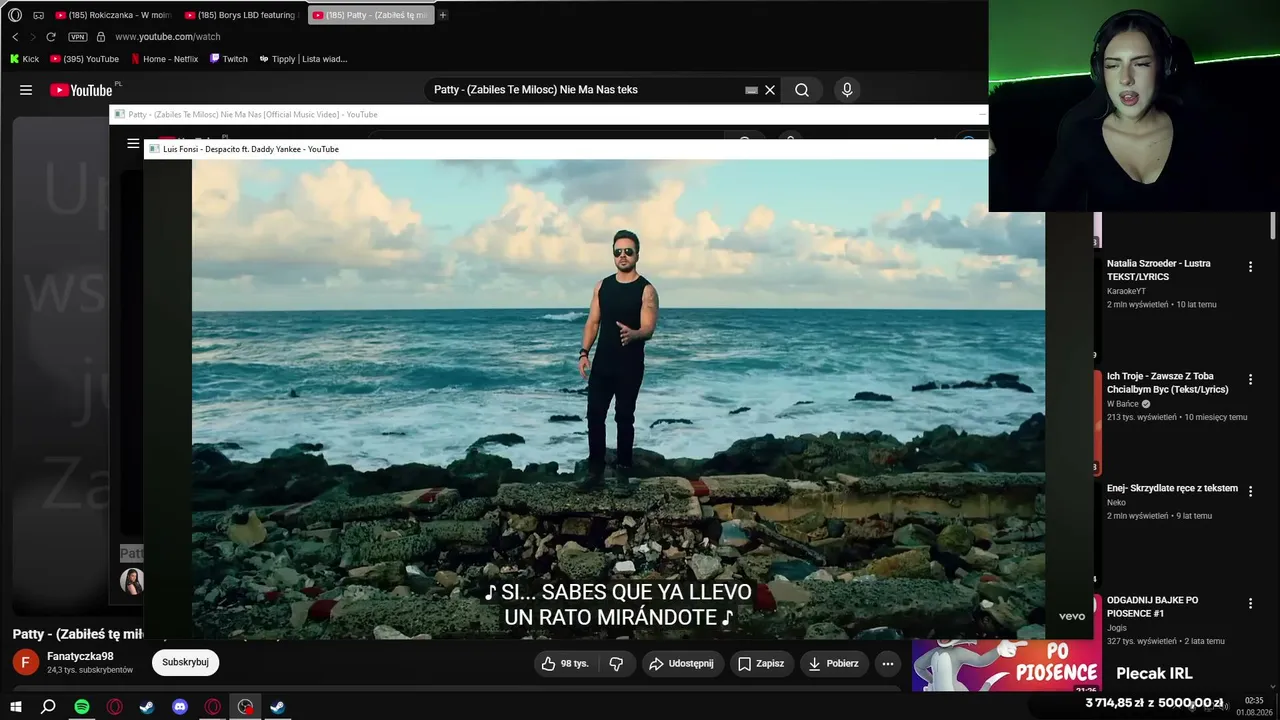Open the Fanatyczka98 channel avatar
This screenshot has height=720, width=1280.
pyautogui.click(x=26, y=662)
